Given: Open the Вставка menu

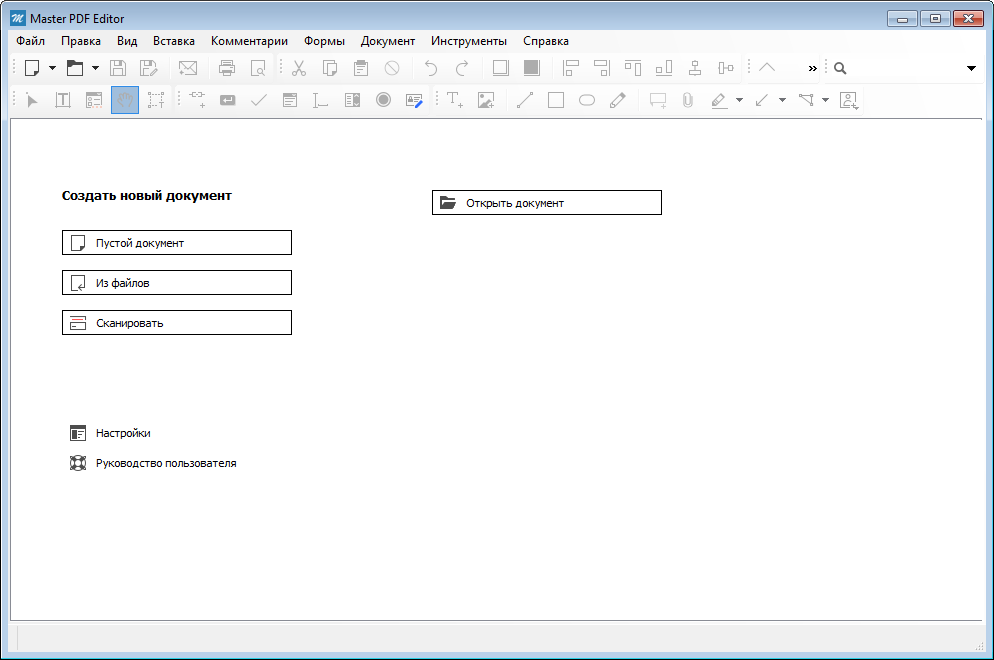Looking at the screenshot, I should tap(174, 41).
